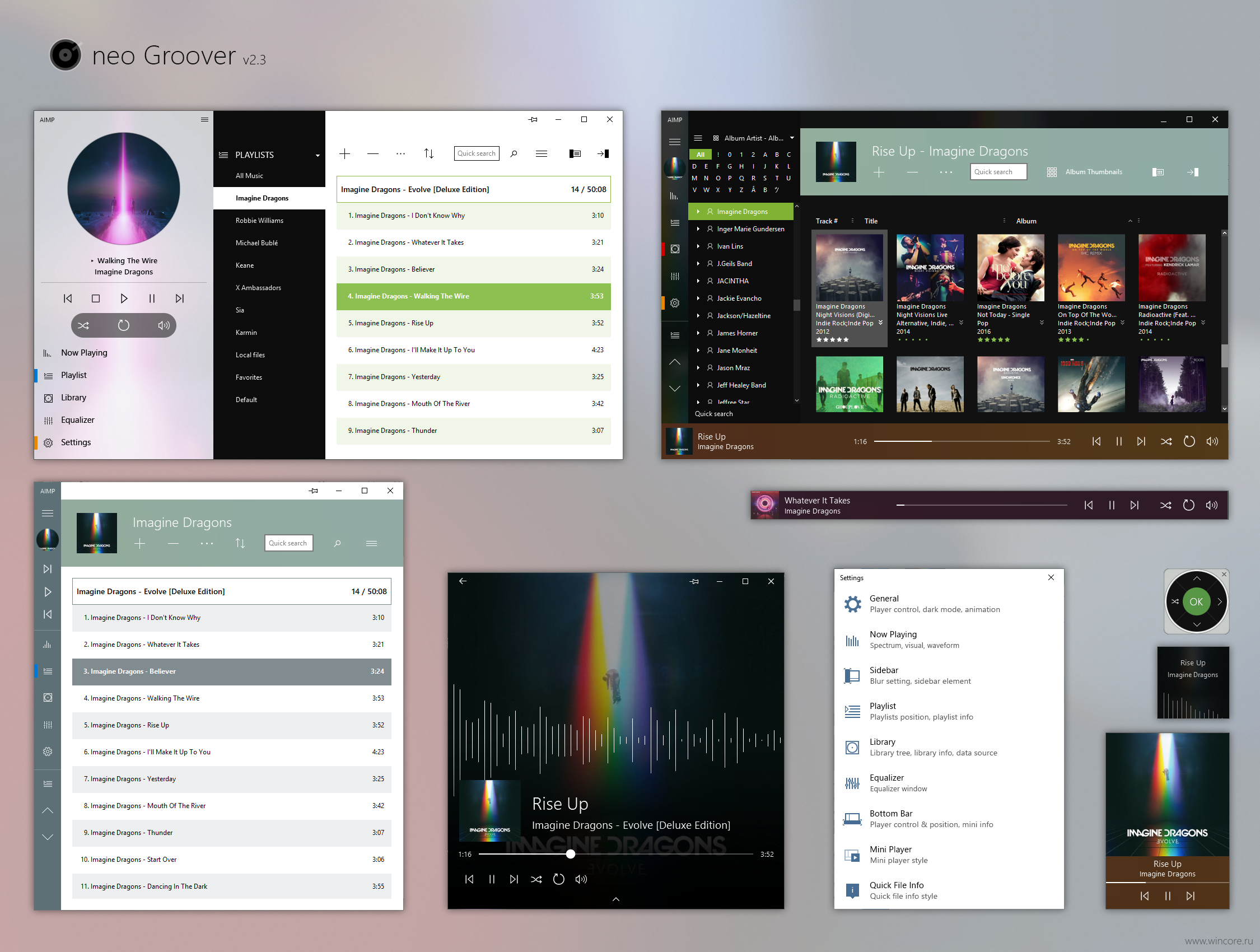Viewport: 1260px width, 952px height.
Task: Open General settings entry
Action: coord(949,604)
